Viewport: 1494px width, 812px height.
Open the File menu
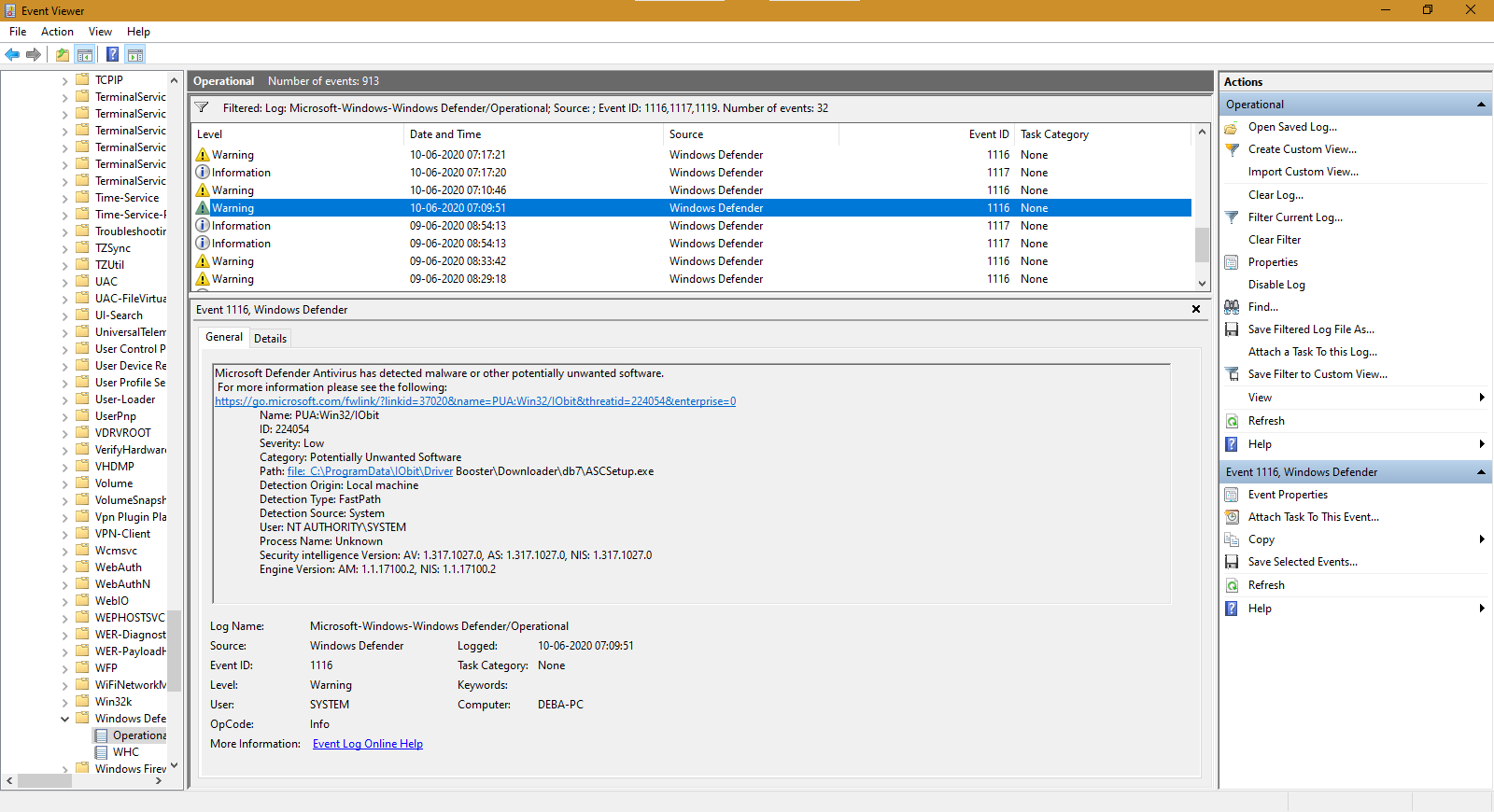click(18, 32)
